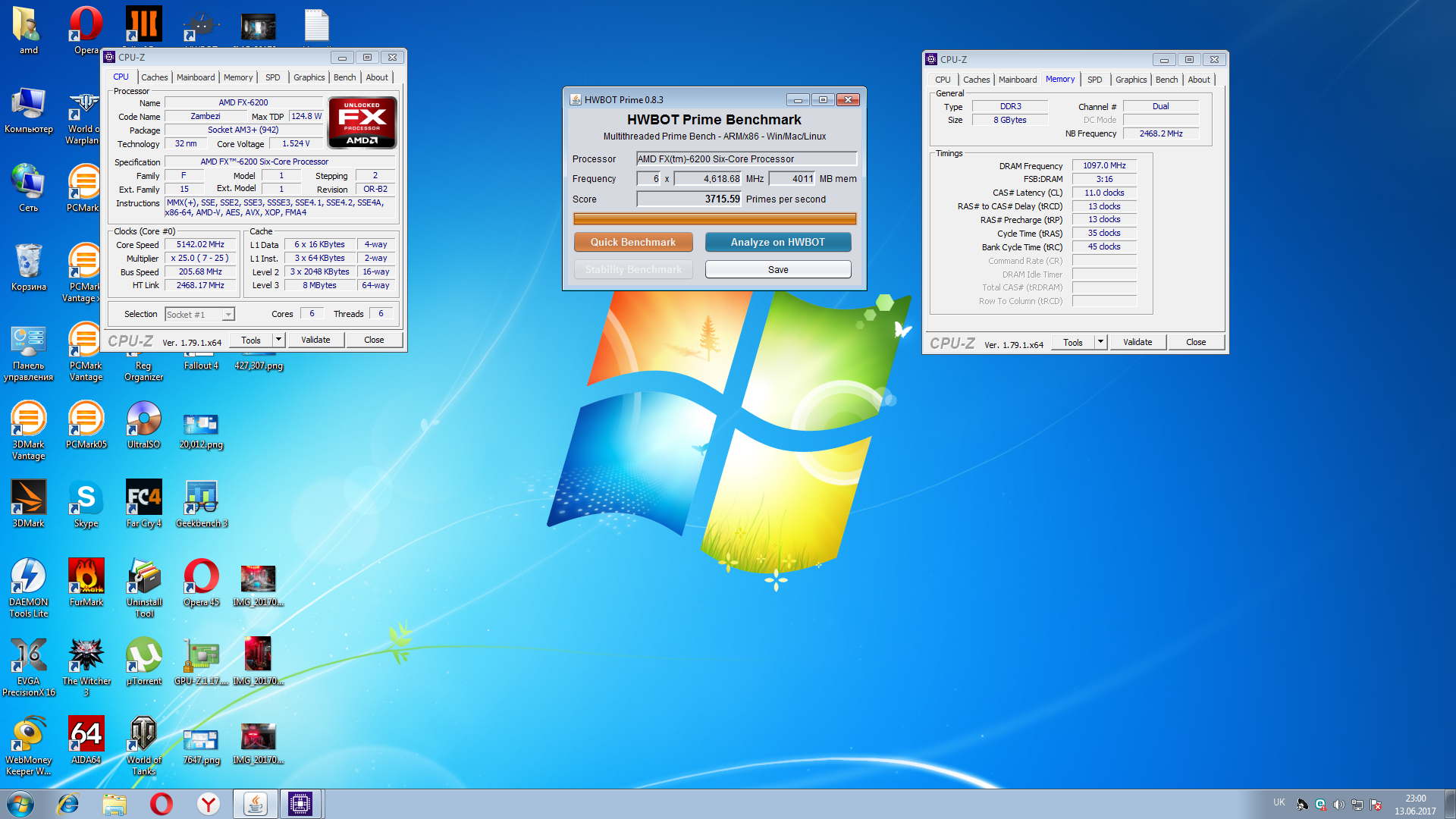Click Validate in left CPU-Z
The width and height of the screenshot is (1456, 819).
coord(315,340)
